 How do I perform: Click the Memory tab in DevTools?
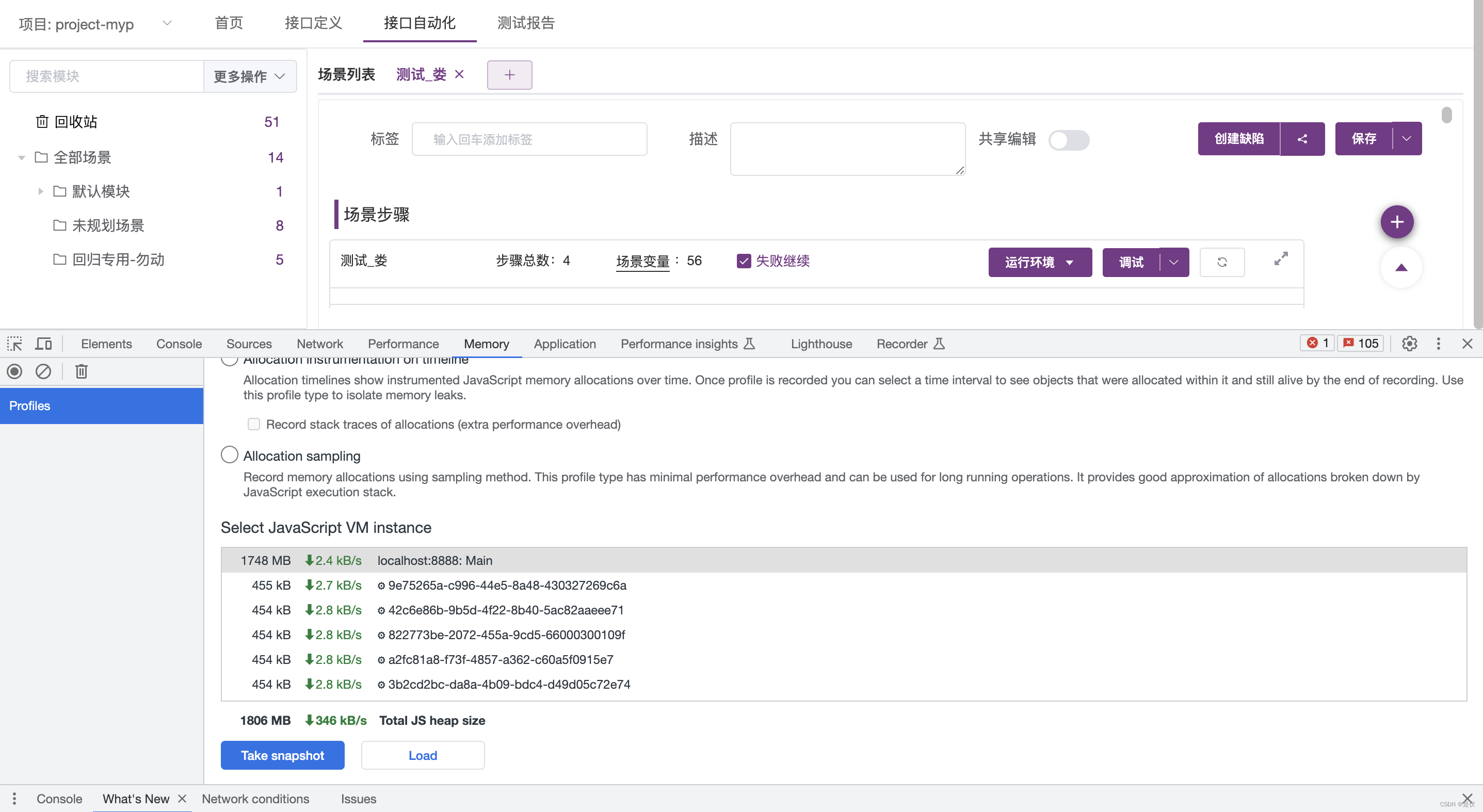pos(486,343)
